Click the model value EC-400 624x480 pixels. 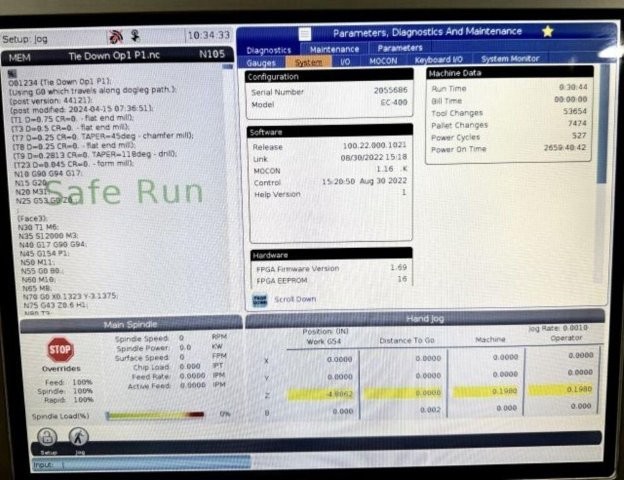[x=394, y=102]
